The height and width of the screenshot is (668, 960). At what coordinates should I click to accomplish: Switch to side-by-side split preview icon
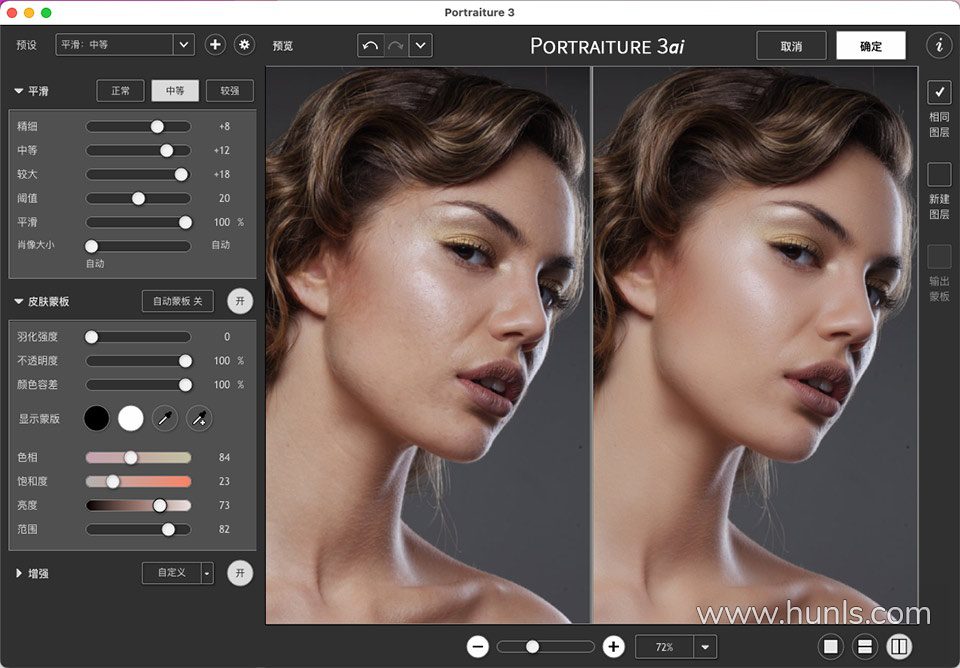[900, 647]
